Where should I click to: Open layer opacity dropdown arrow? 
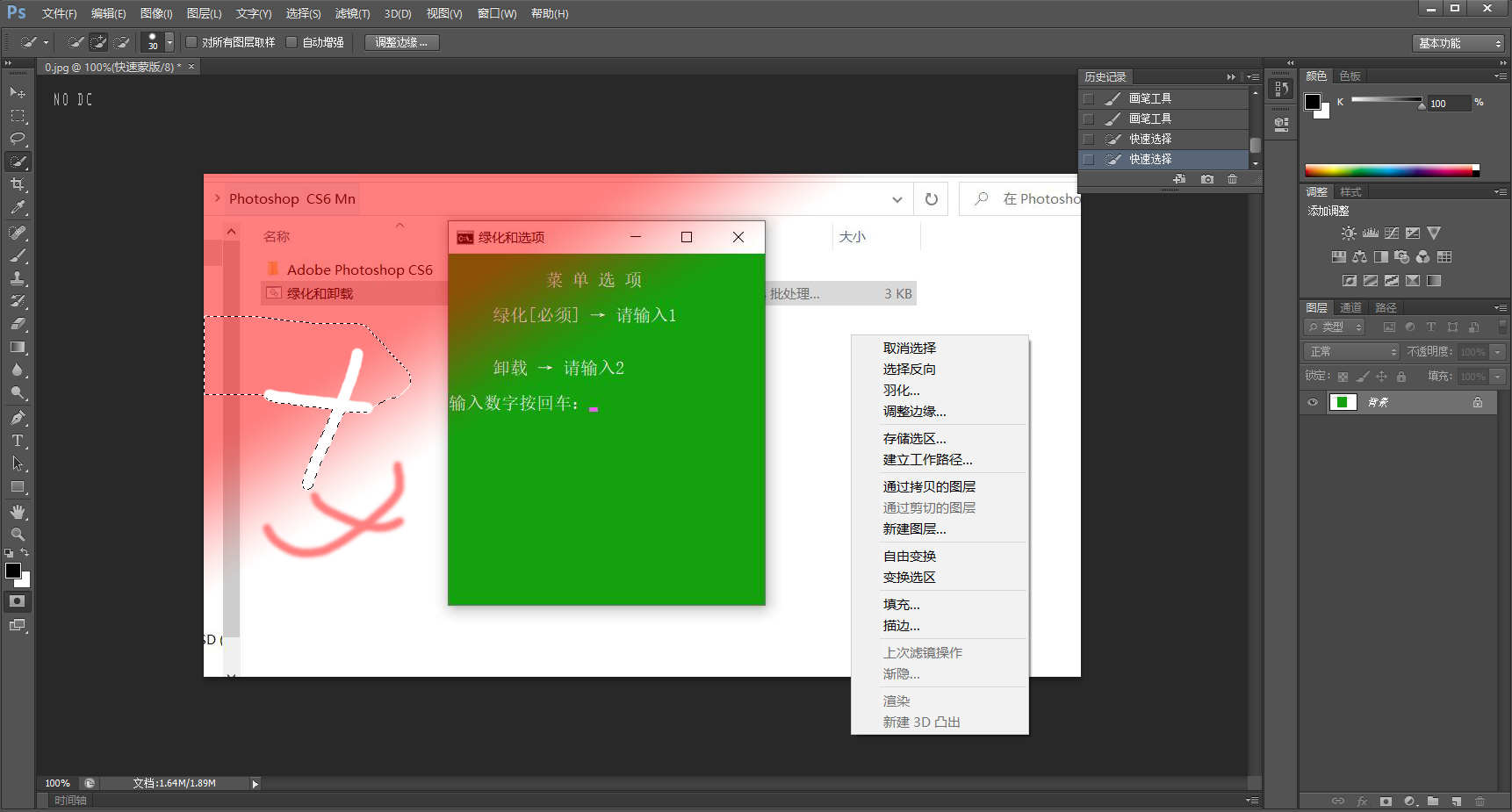coord(1498,351)
